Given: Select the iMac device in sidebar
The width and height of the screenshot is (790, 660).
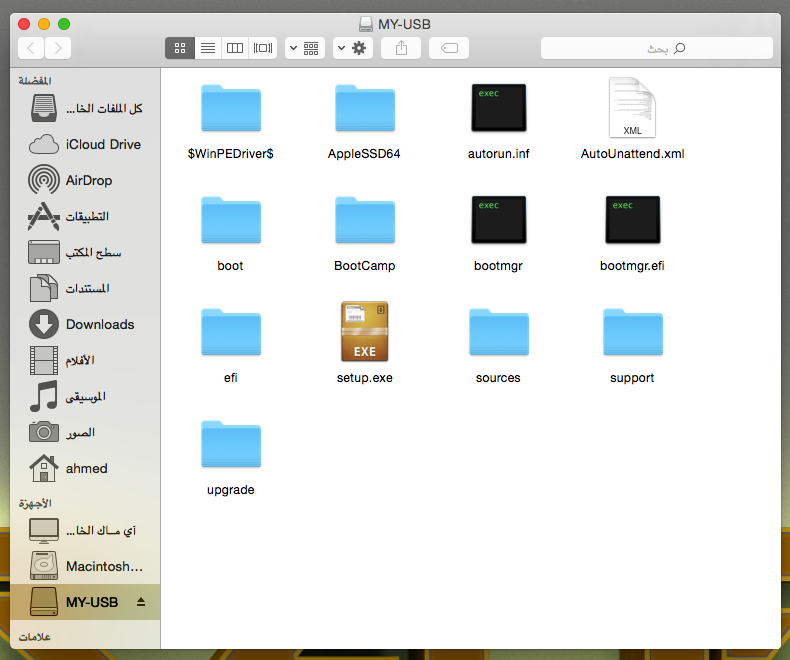Looking at the screenshot, I should (85, 531).
